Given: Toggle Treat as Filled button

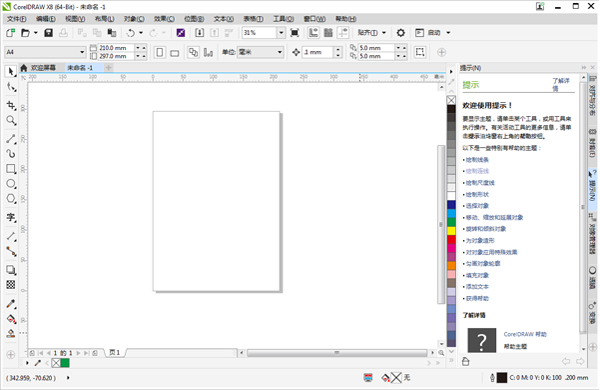Looking at the screenshot, I should coord(420,52).
